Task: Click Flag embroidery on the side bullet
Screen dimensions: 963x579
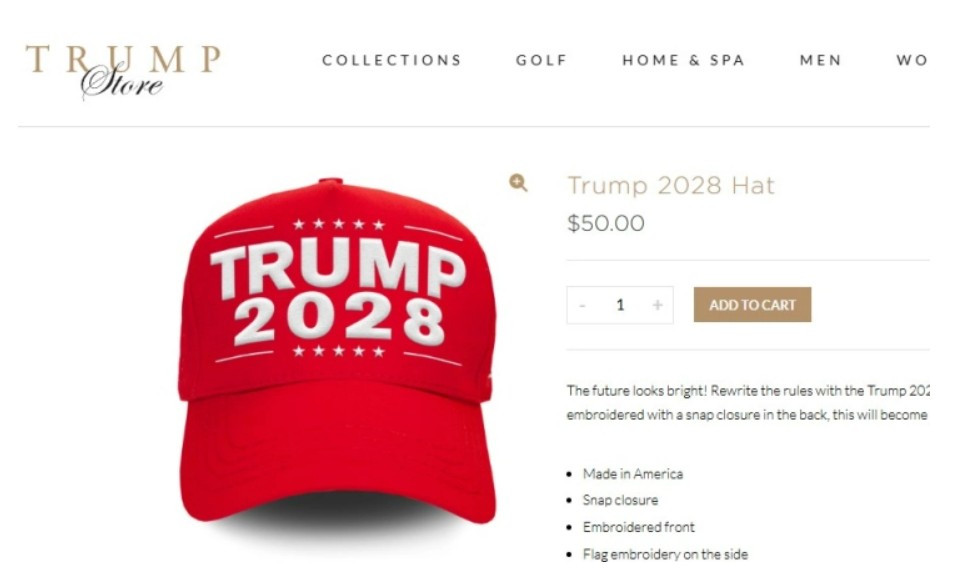Action: tap(665, 554)
